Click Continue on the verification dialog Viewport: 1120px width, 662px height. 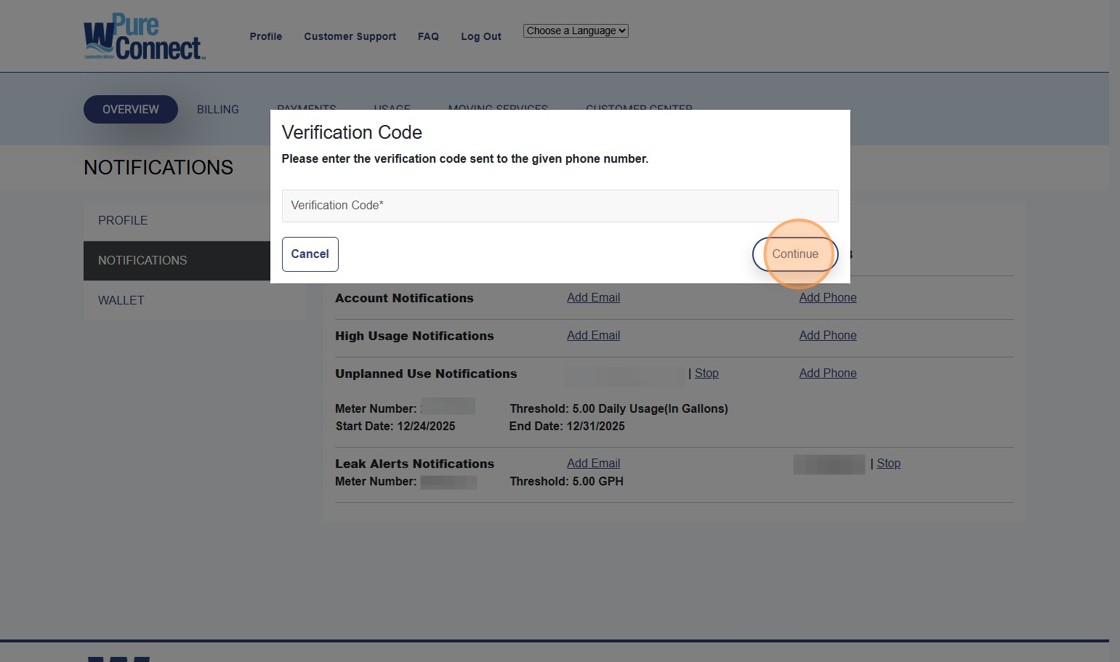(x=794, y=253)
